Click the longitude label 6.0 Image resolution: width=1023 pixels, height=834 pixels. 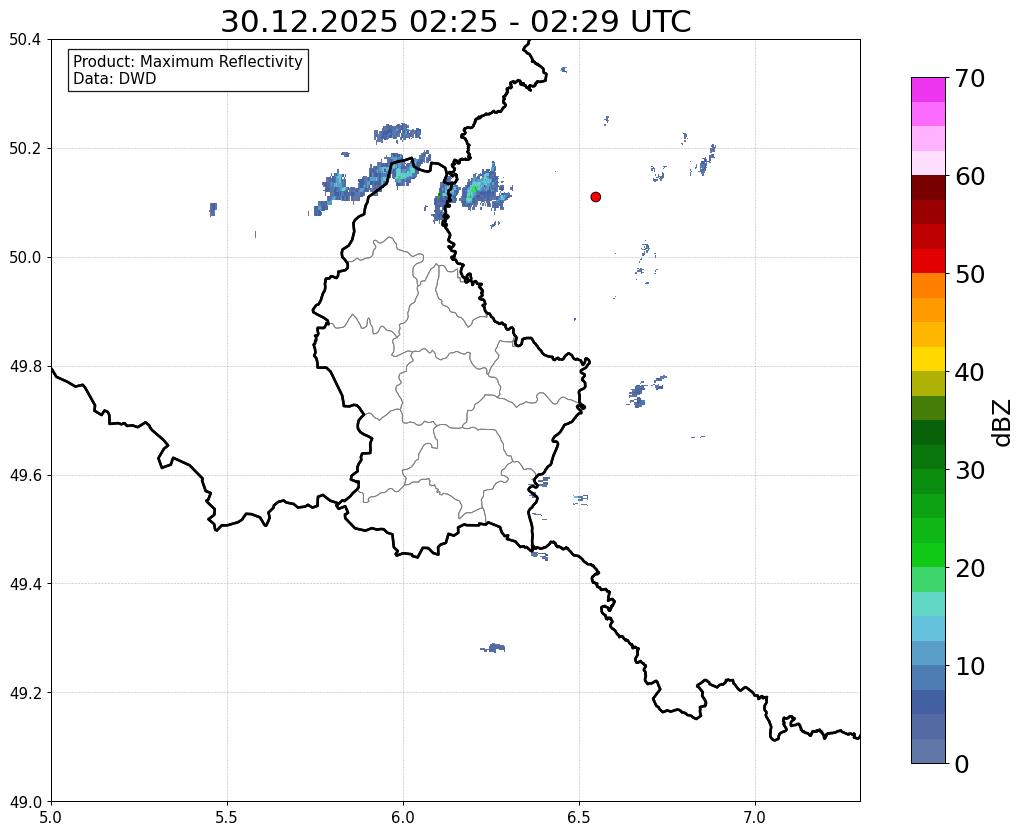[403, 817]
